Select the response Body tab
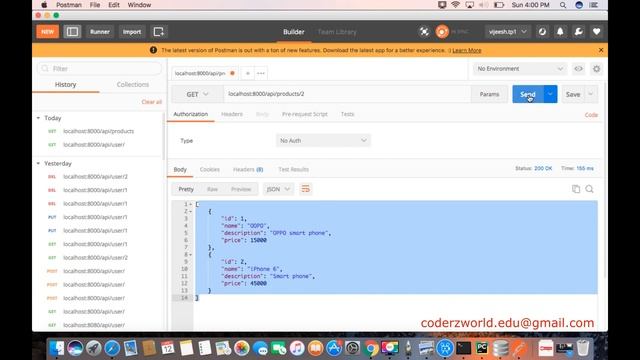The width and height of the screenshot is (640, 360). click(180, 169)
